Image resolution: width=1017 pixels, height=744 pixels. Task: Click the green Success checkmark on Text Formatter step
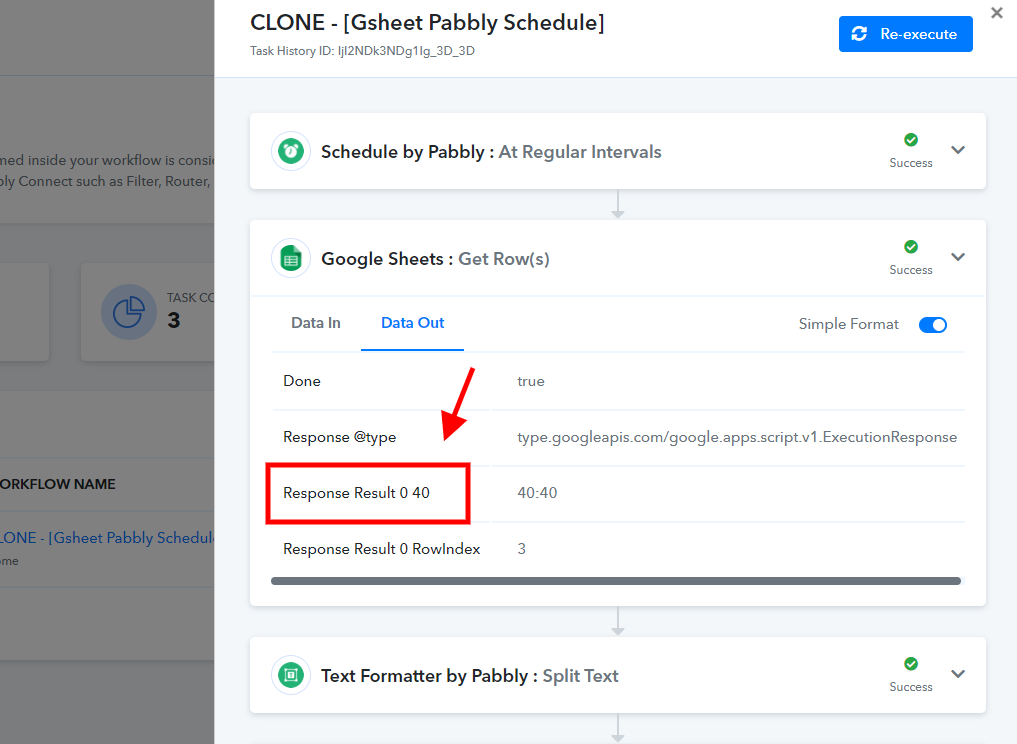[x=911, y=664]
